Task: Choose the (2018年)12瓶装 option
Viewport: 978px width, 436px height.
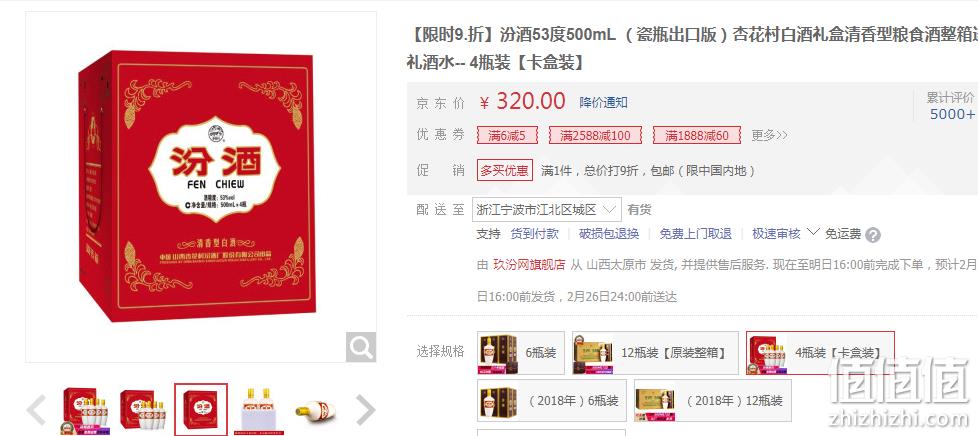Action: tap(713, 400)
